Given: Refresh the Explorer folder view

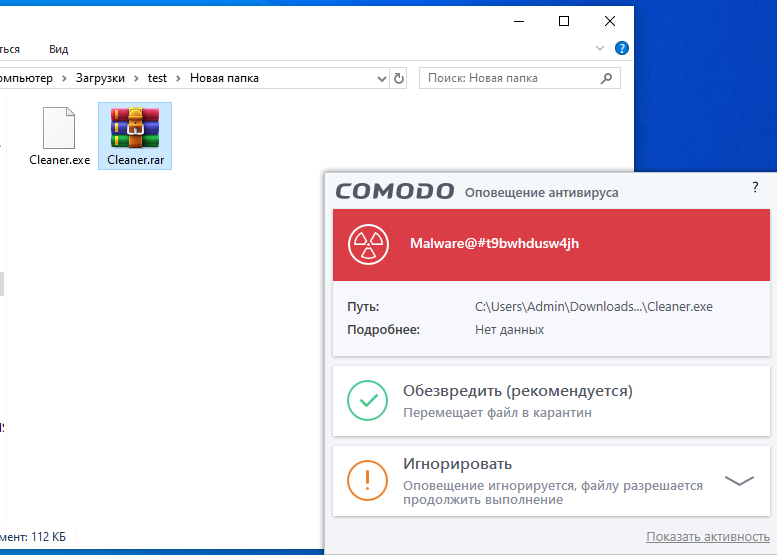Looking at the screenshot, I should (398, 78).
